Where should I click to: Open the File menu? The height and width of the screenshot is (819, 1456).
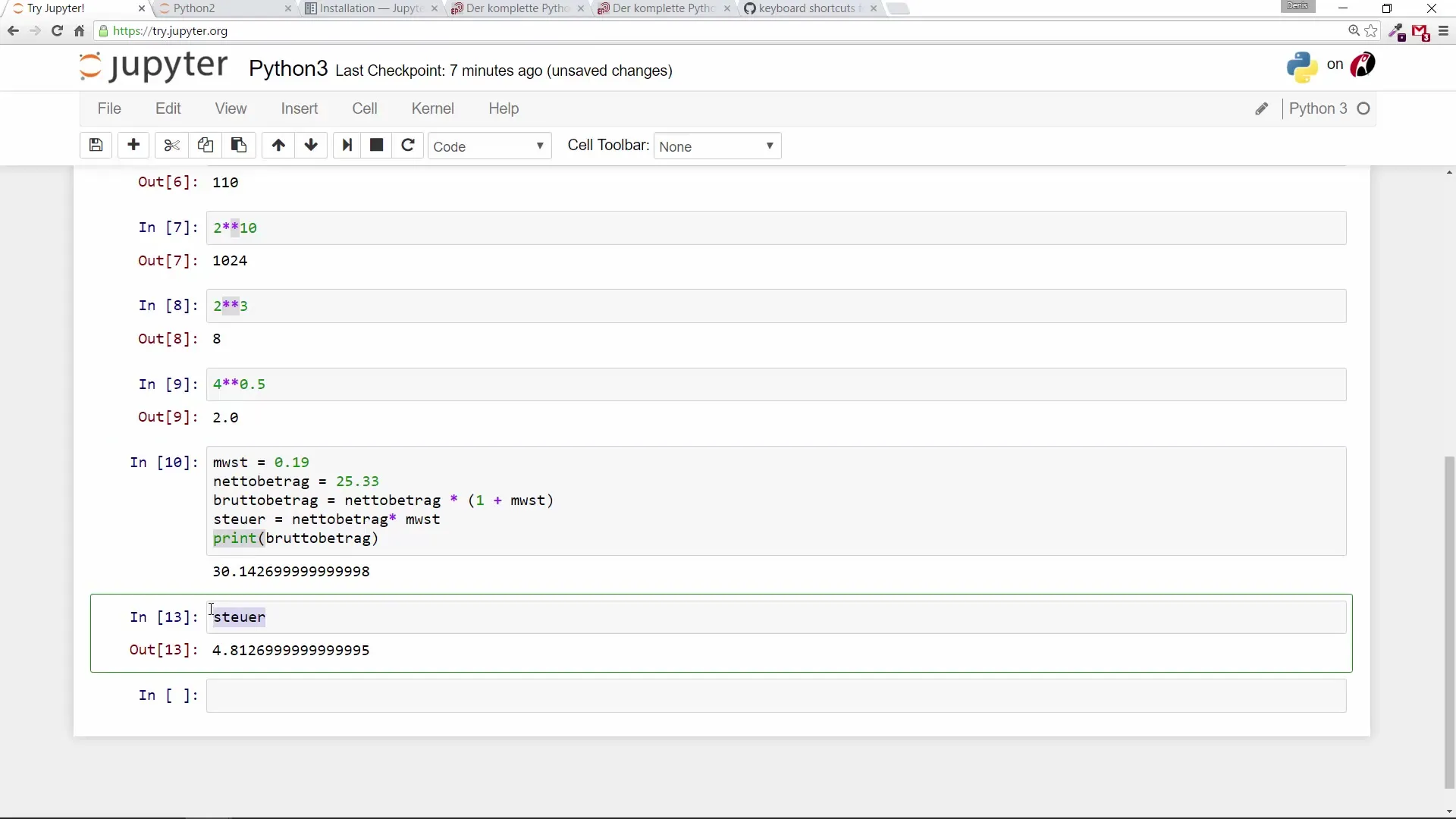pyautogui.click(x=109, y=108)
